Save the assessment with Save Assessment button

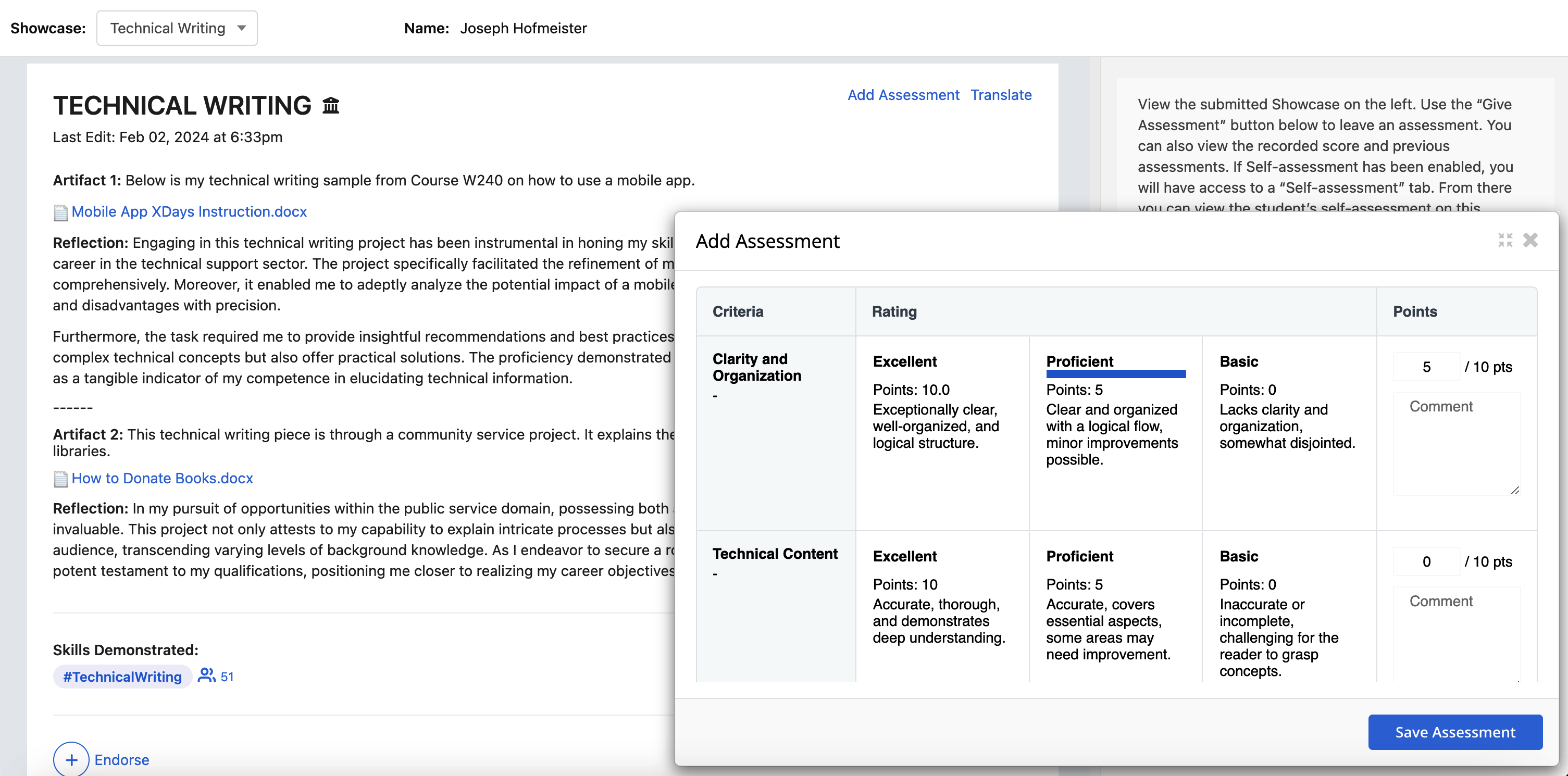tap(1455, 732)
